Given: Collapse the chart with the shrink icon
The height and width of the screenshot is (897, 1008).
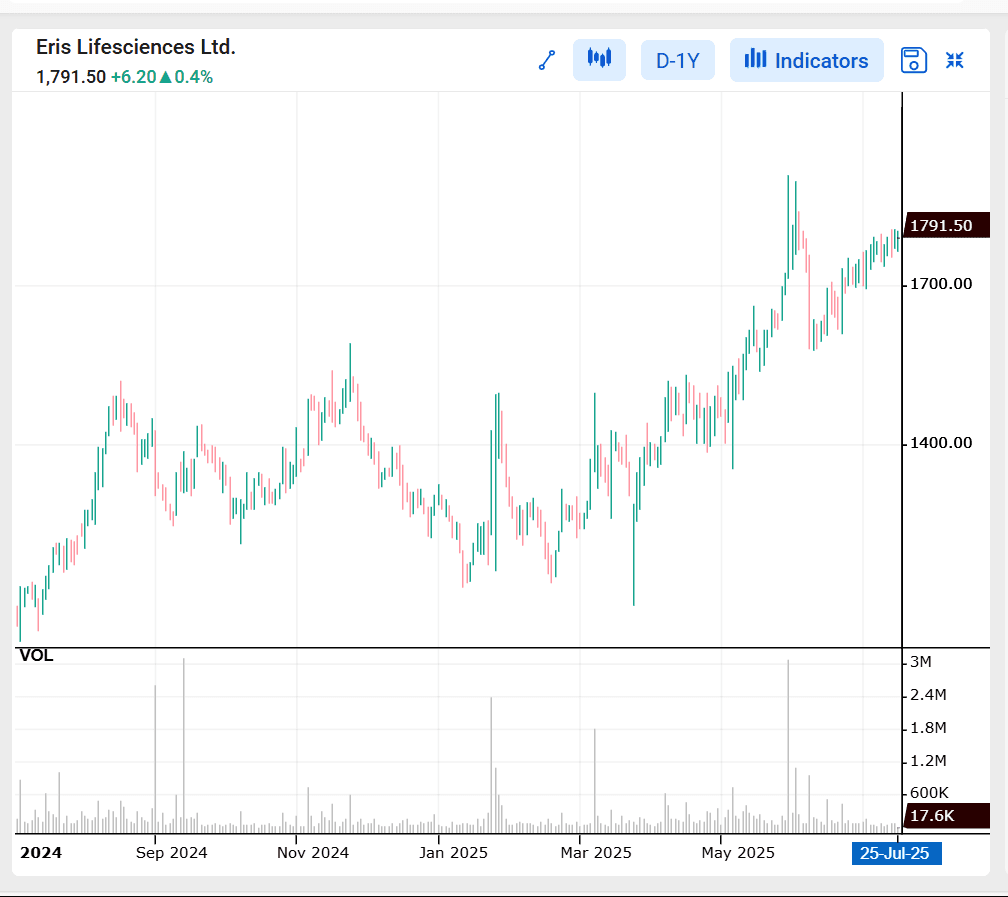Looking at the screenshot, I should coord(955,60).
